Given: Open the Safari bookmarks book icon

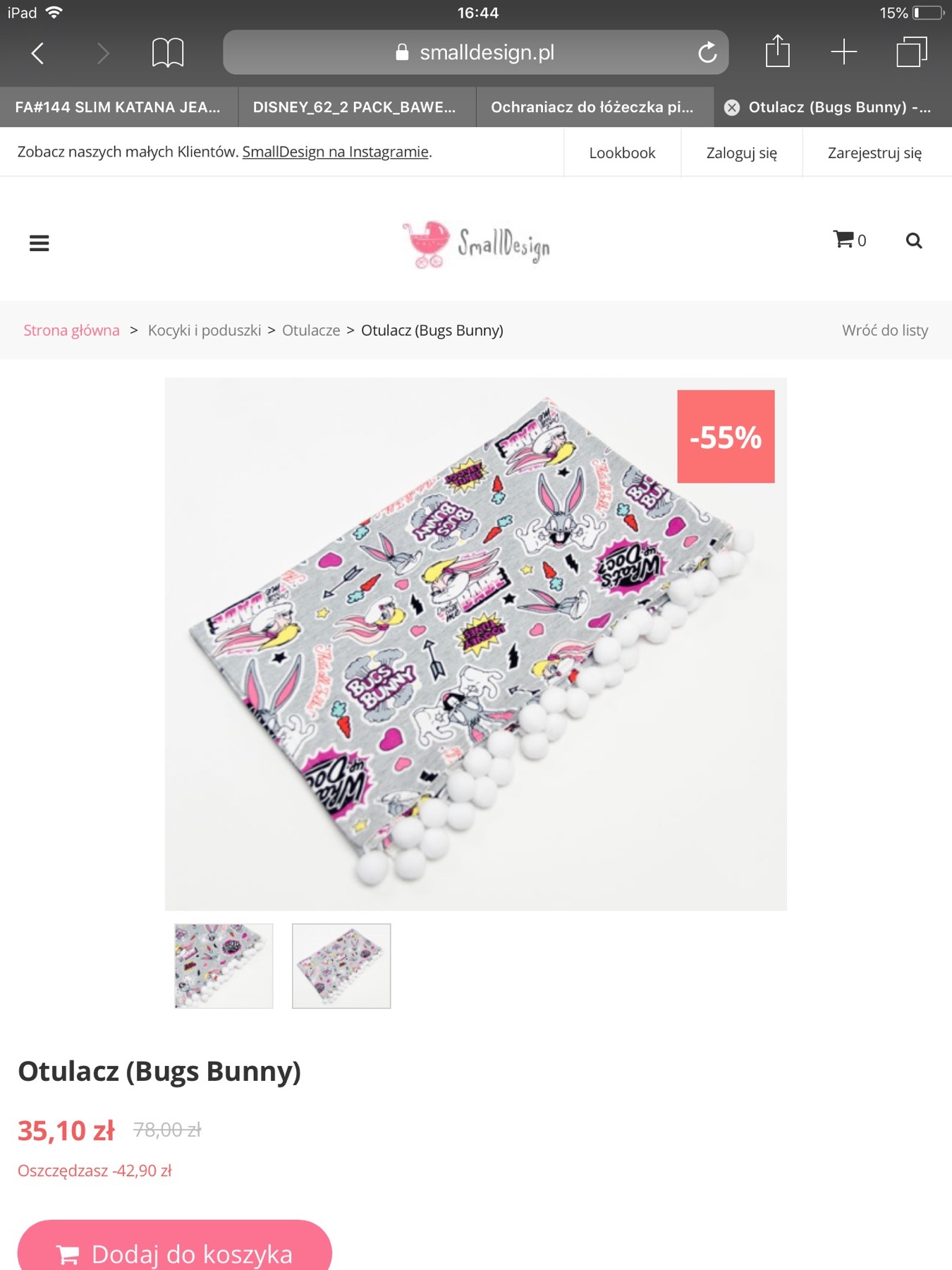Looking at the screenshot, I should click(x=168, y=53).
